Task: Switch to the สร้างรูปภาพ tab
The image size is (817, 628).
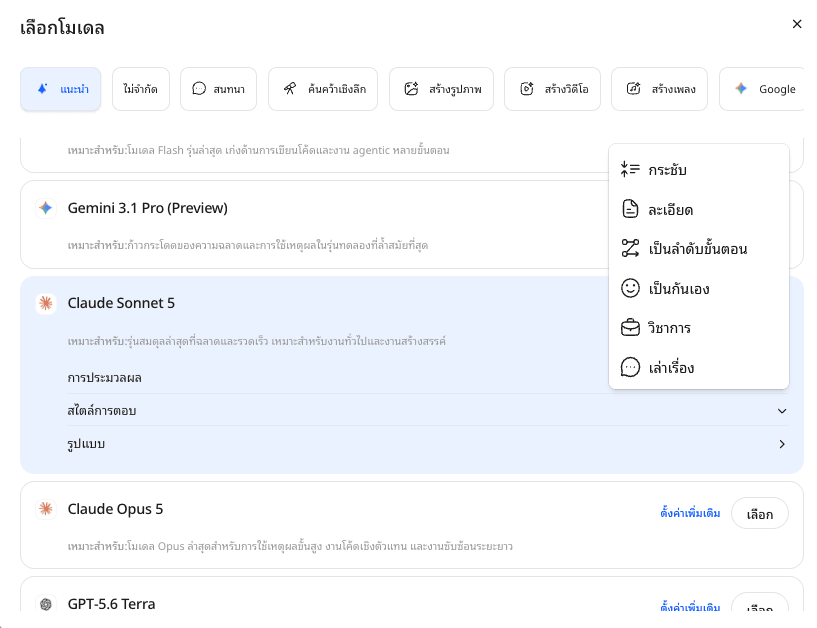Action: tap(441, 89)
